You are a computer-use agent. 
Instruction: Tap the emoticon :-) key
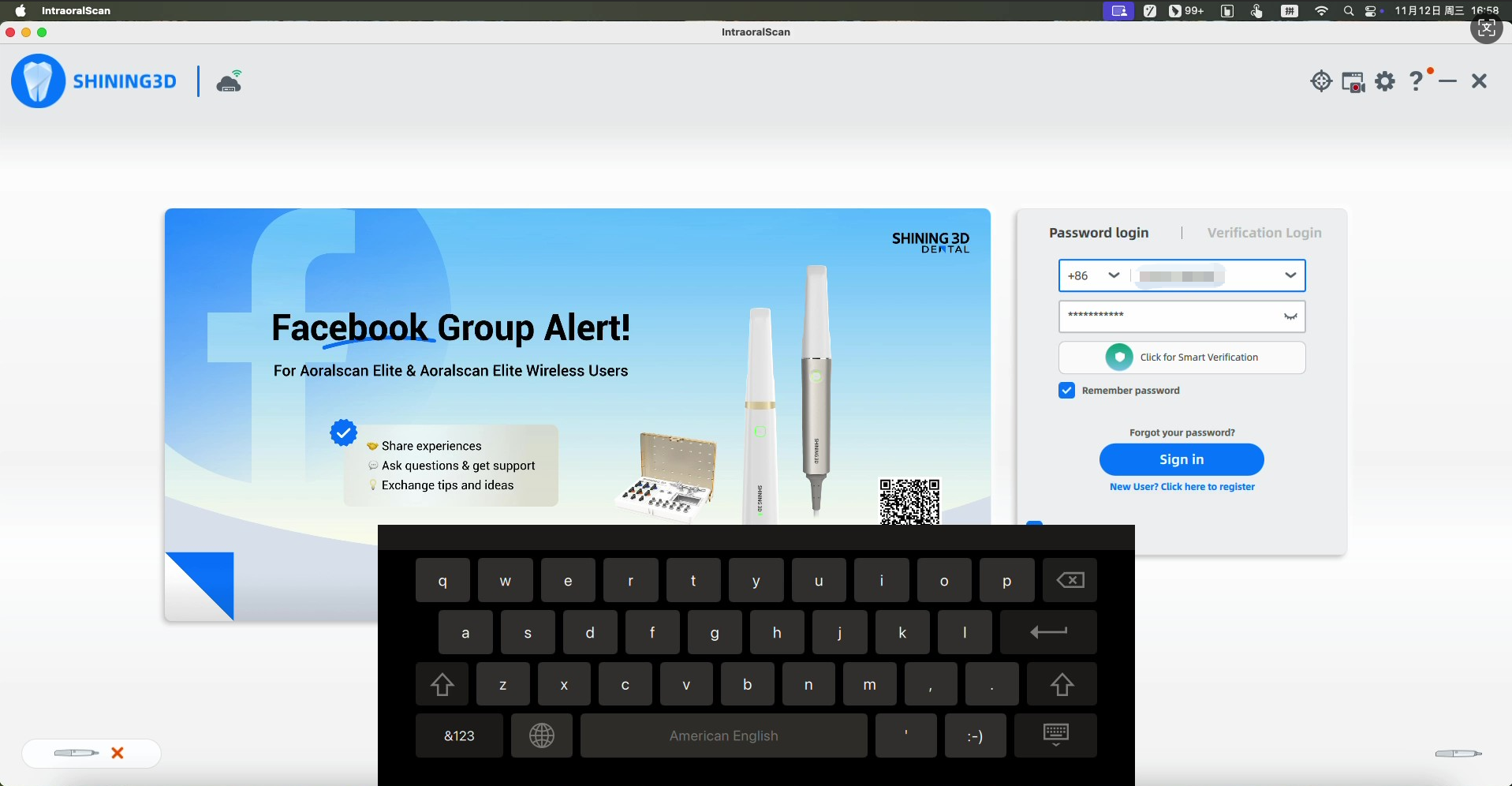975,736
